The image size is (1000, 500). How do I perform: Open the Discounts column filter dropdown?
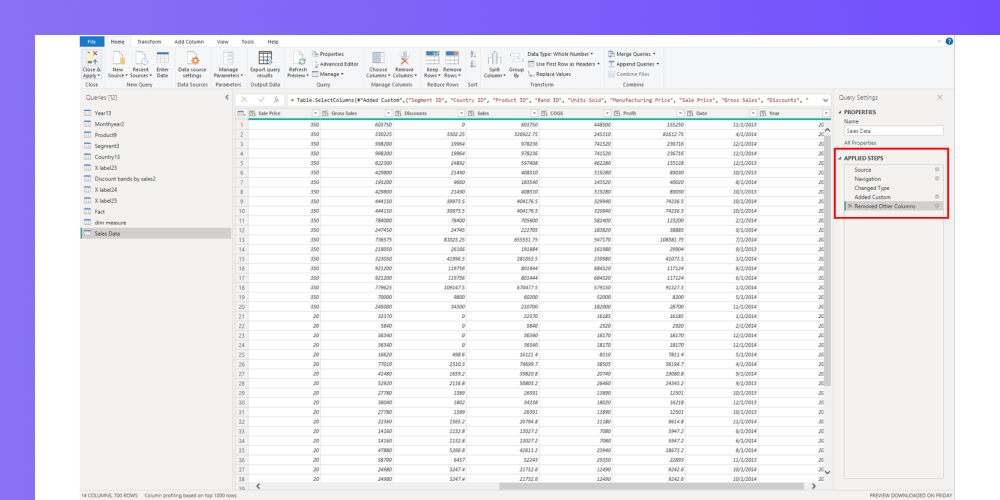coord(461,114)
